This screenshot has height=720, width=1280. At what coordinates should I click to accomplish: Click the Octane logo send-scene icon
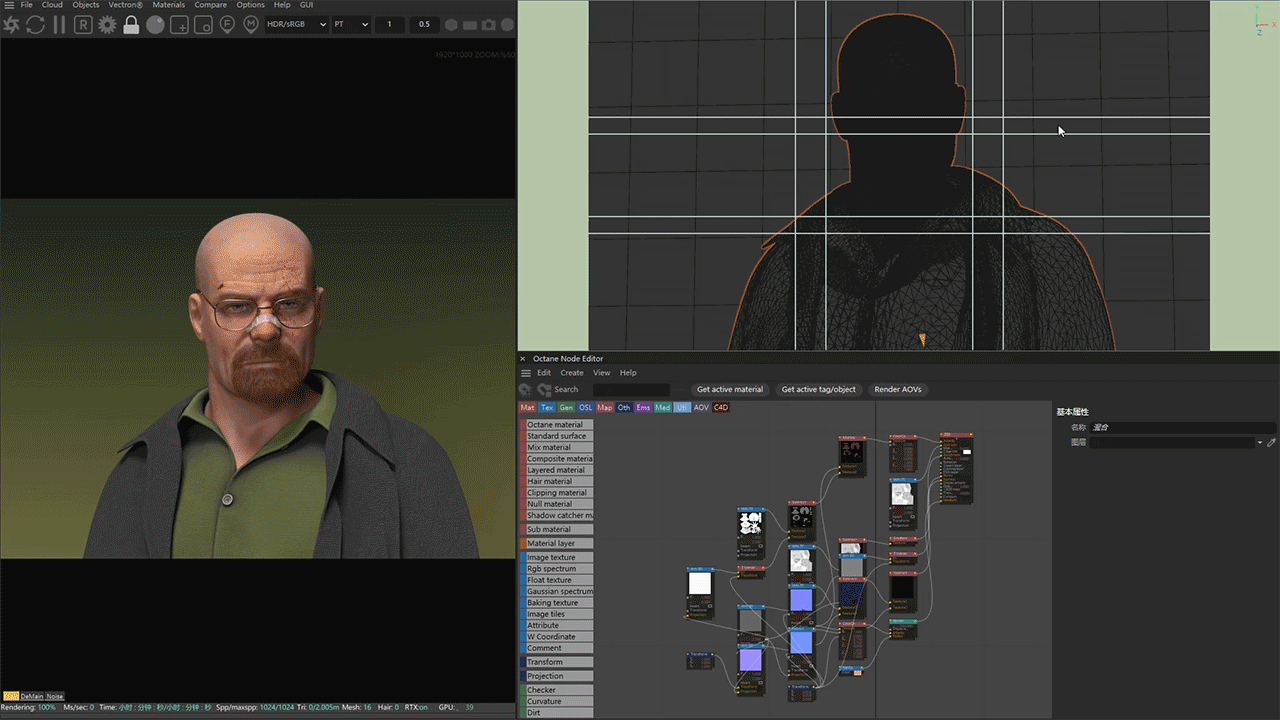11,24
